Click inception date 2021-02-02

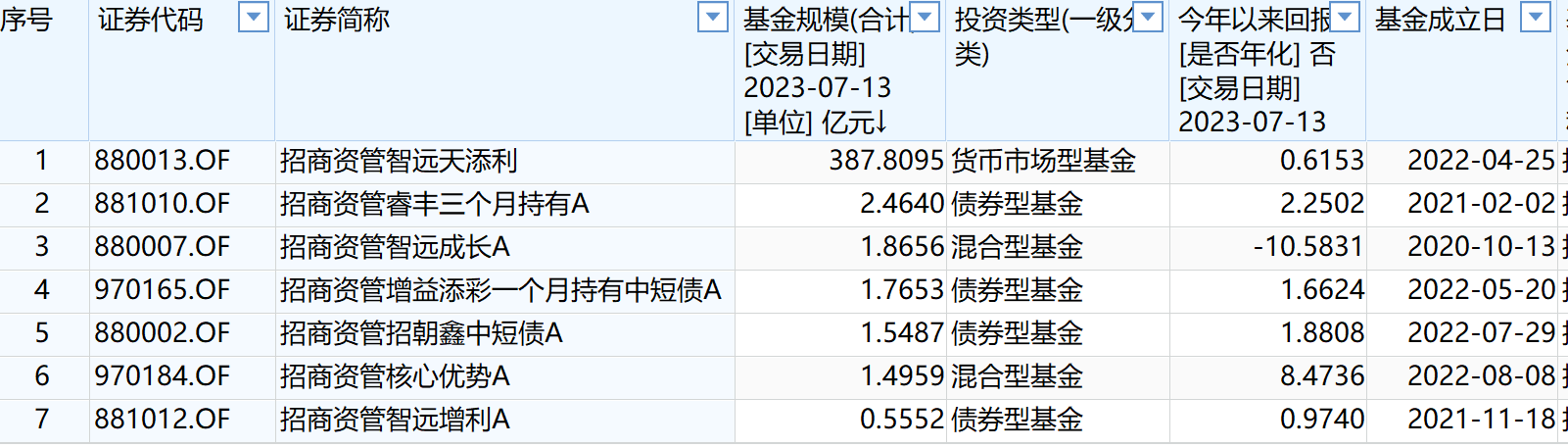click(1481, 204)
